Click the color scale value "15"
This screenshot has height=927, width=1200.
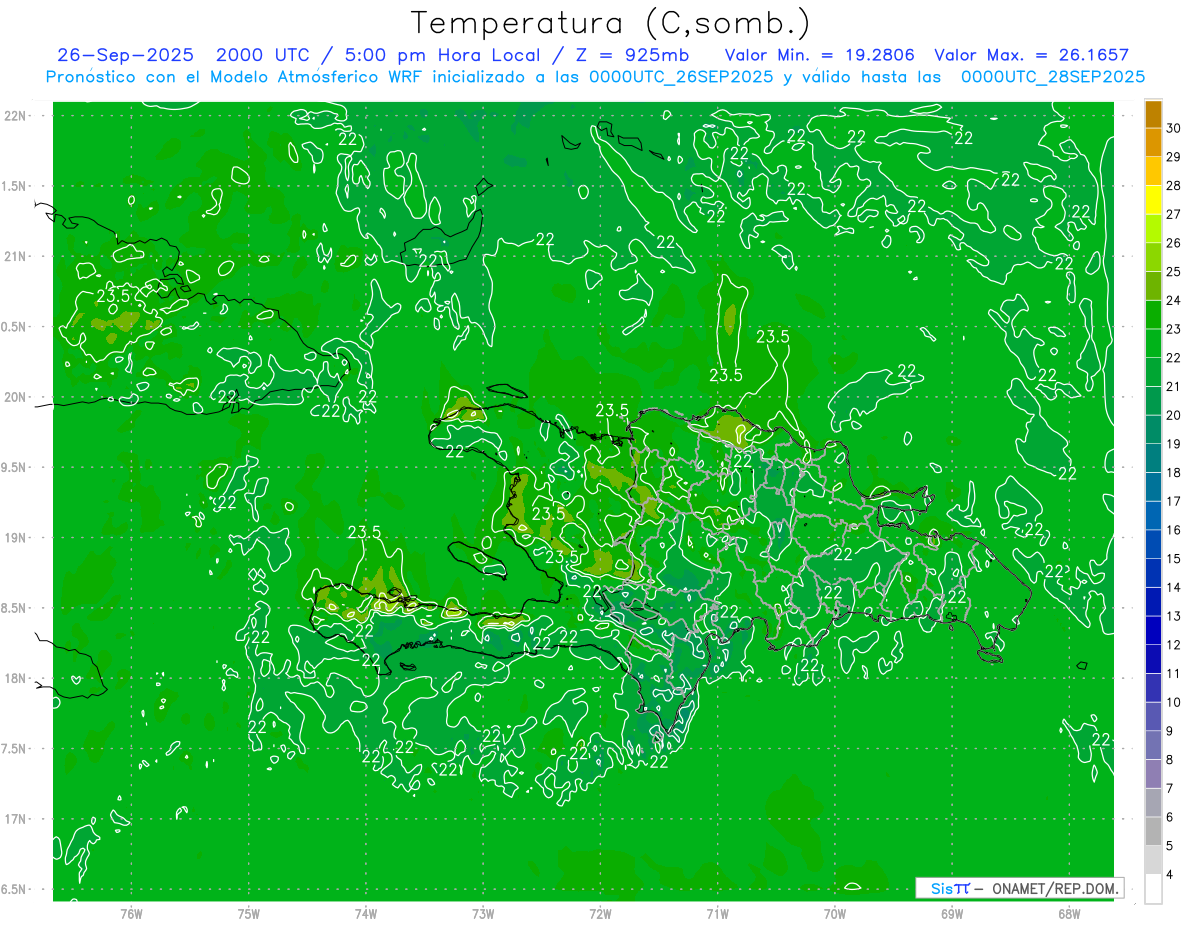(1174, 558)
